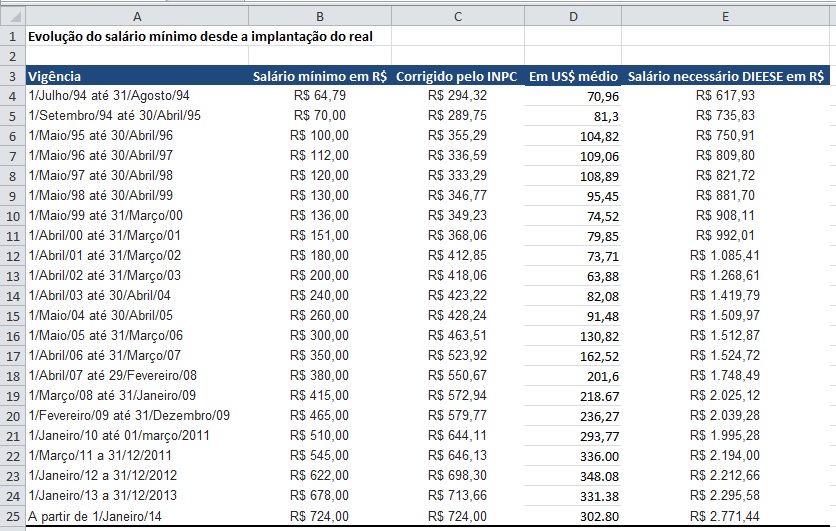This screenshot has height=531, width=836.
Task: Select column A header
Action: tap(137, 17)
